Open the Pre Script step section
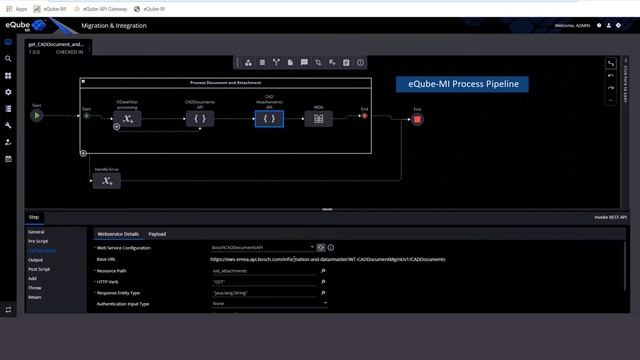Screen dimensions: 640x360 38,241
